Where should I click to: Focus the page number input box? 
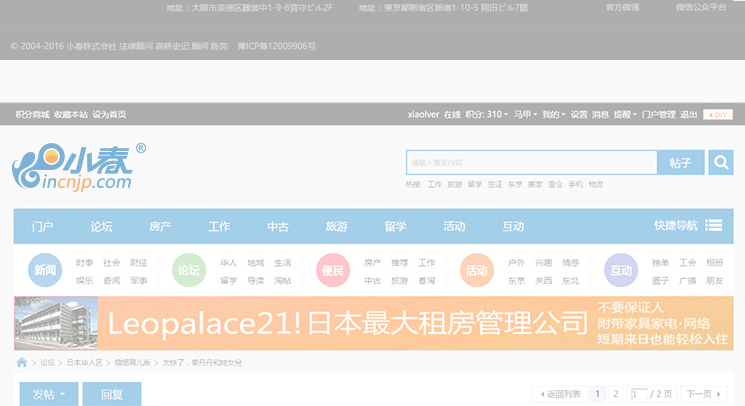pyautogui.click(x=639, y=394)
